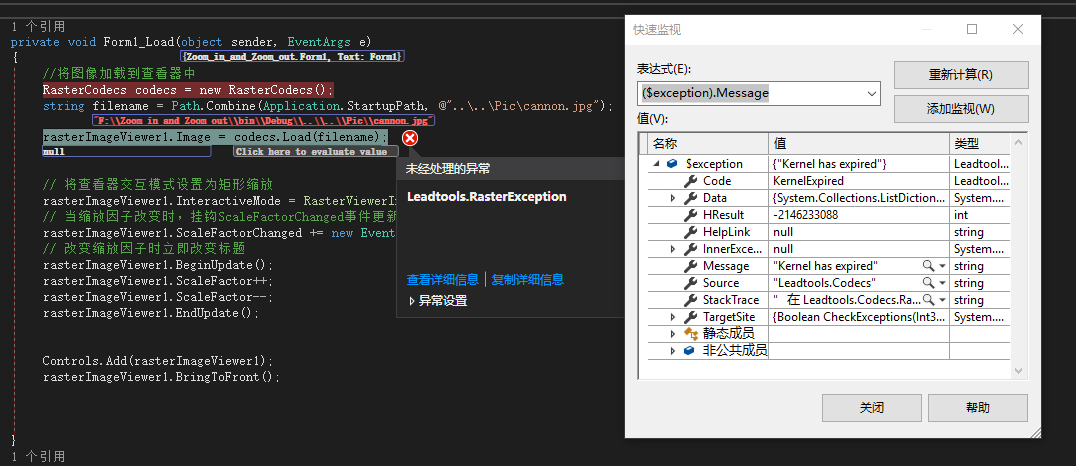Click the 重新计算(R) button

click(961, 75)
